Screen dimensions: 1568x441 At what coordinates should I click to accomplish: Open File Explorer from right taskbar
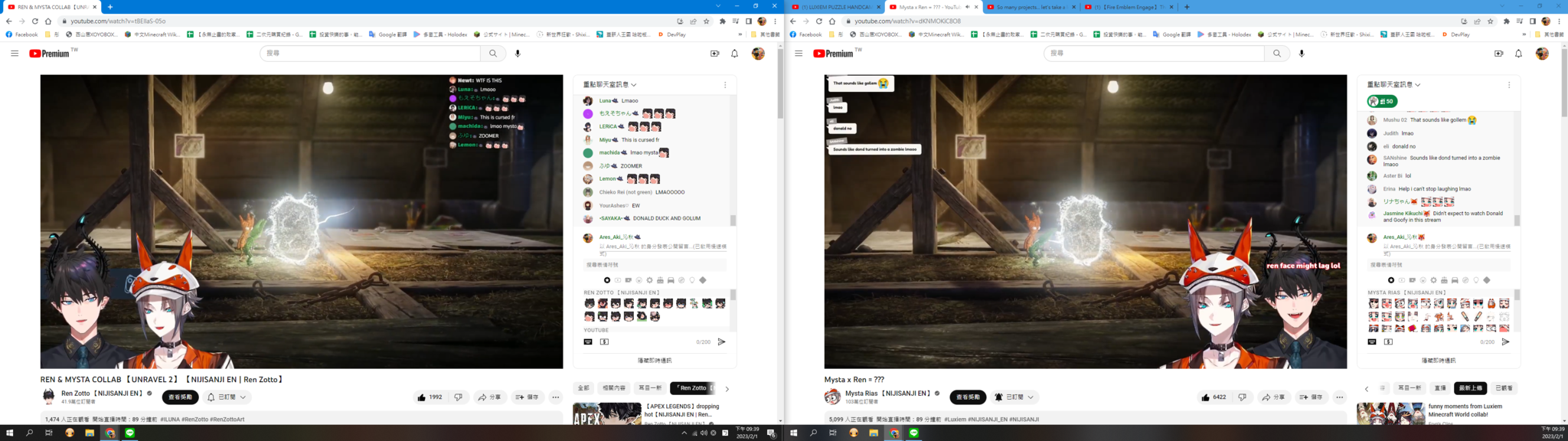[x=874, y=433]
